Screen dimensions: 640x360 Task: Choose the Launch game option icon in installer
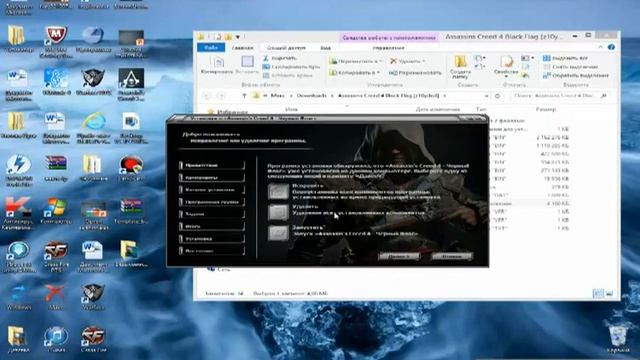tap(278, 233)
